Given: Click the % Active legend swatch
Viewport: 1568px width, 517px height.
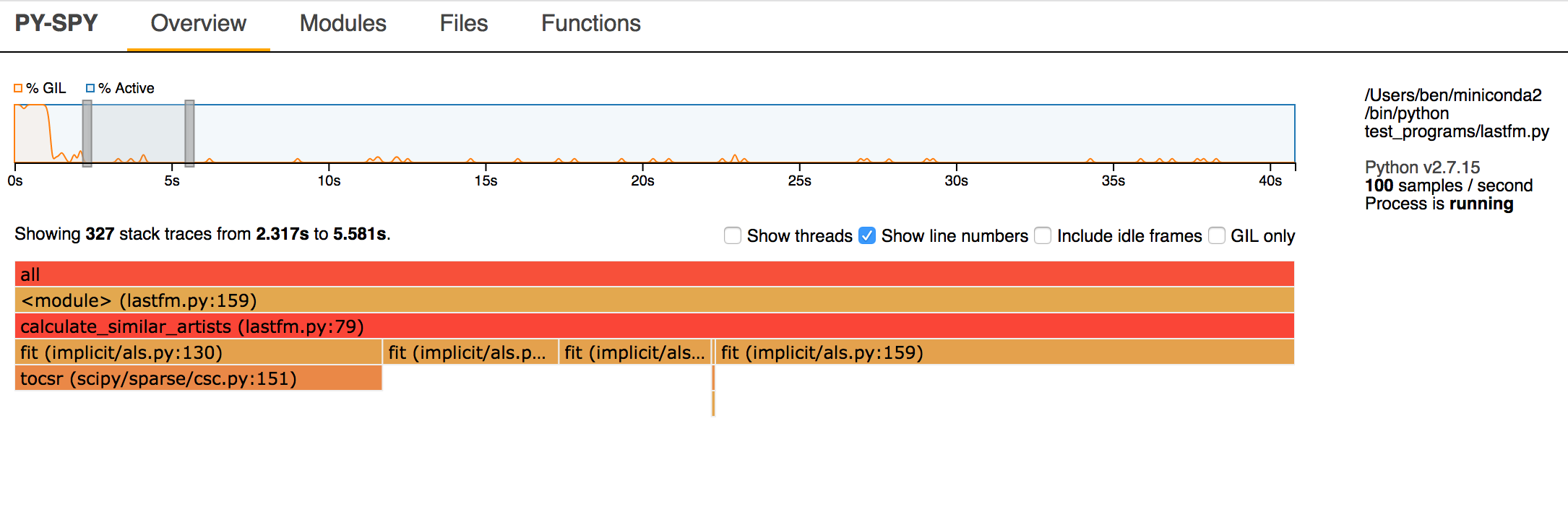Looking at the screenshot, I should click(90, 87).
